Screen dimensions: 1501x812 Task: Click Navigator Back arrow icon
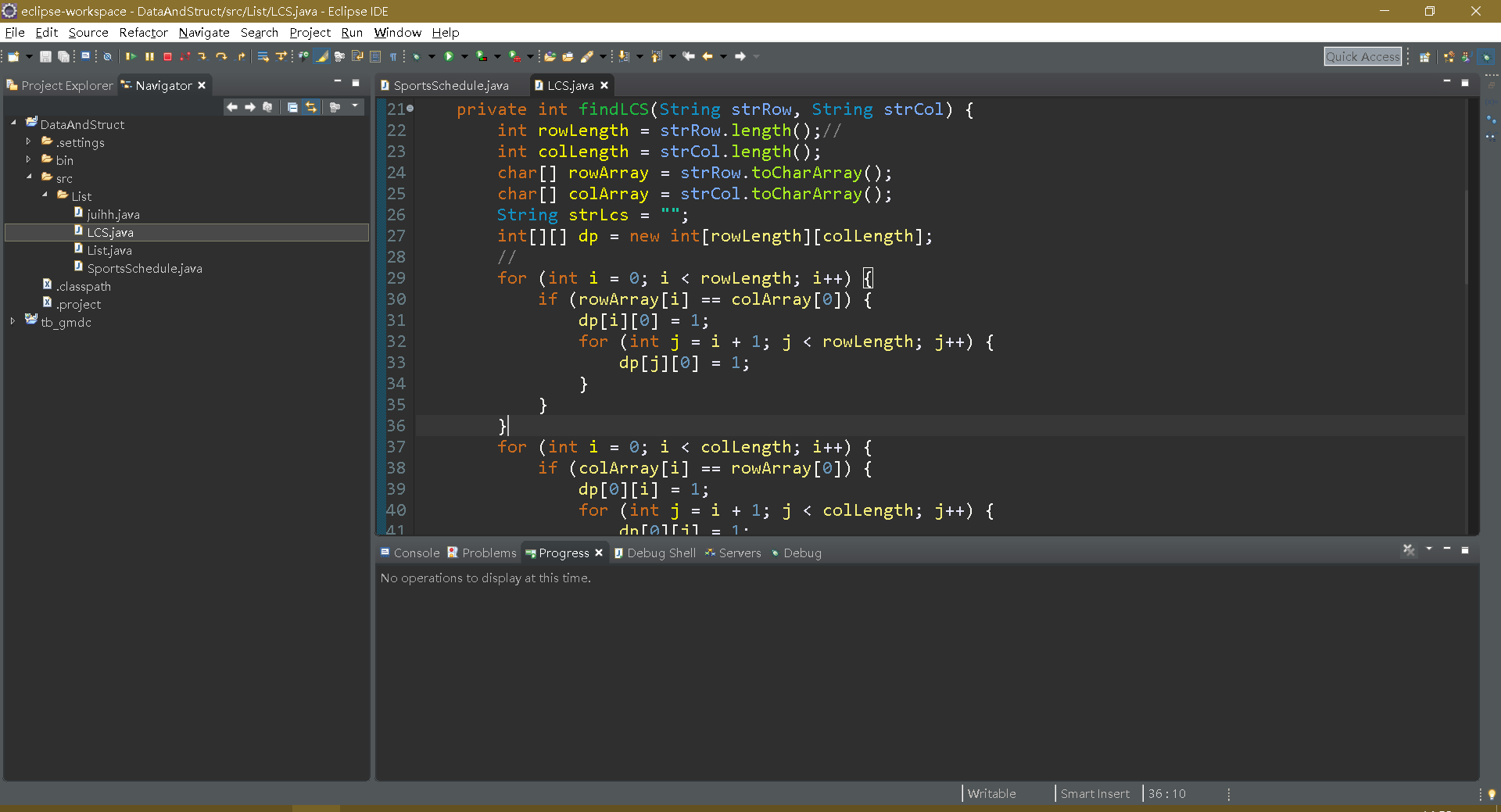coord(232,107)
